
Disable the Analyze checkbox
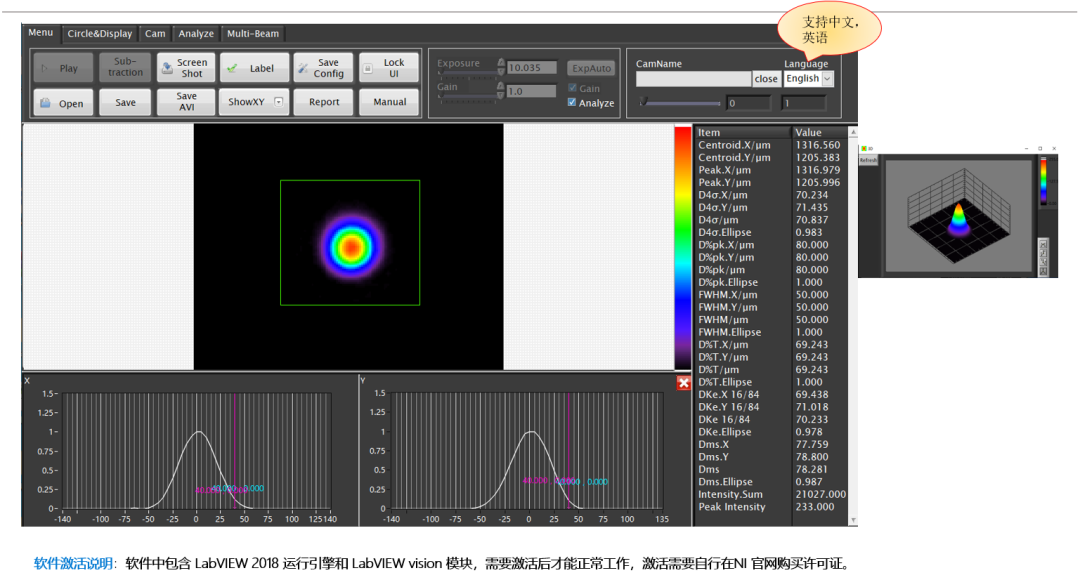coord(570,102)
